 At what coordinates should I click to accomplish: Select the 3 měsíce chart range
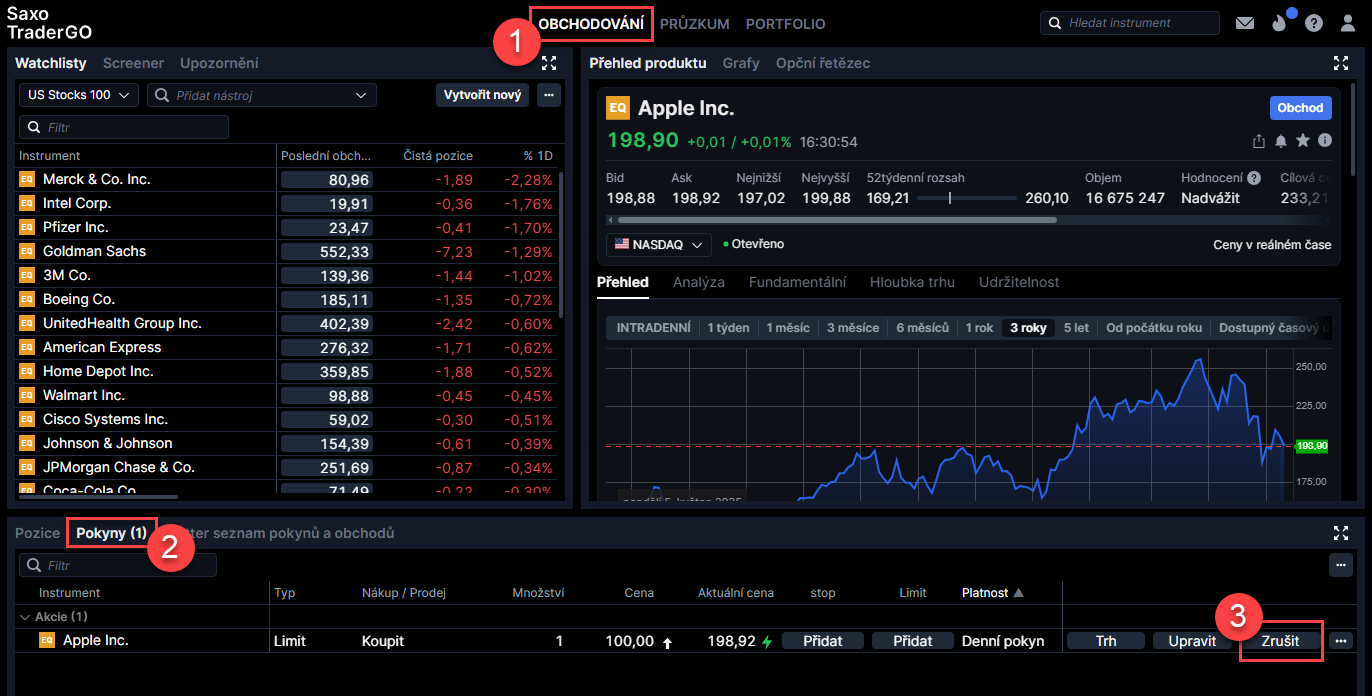pos(853,328)
